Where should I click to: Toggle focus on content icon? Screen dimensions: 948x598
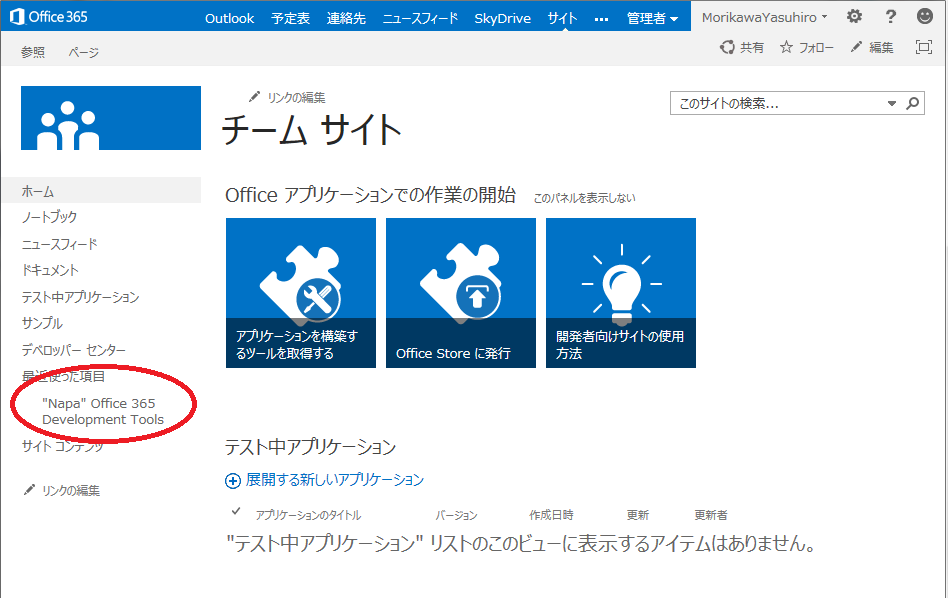[923, 47]
